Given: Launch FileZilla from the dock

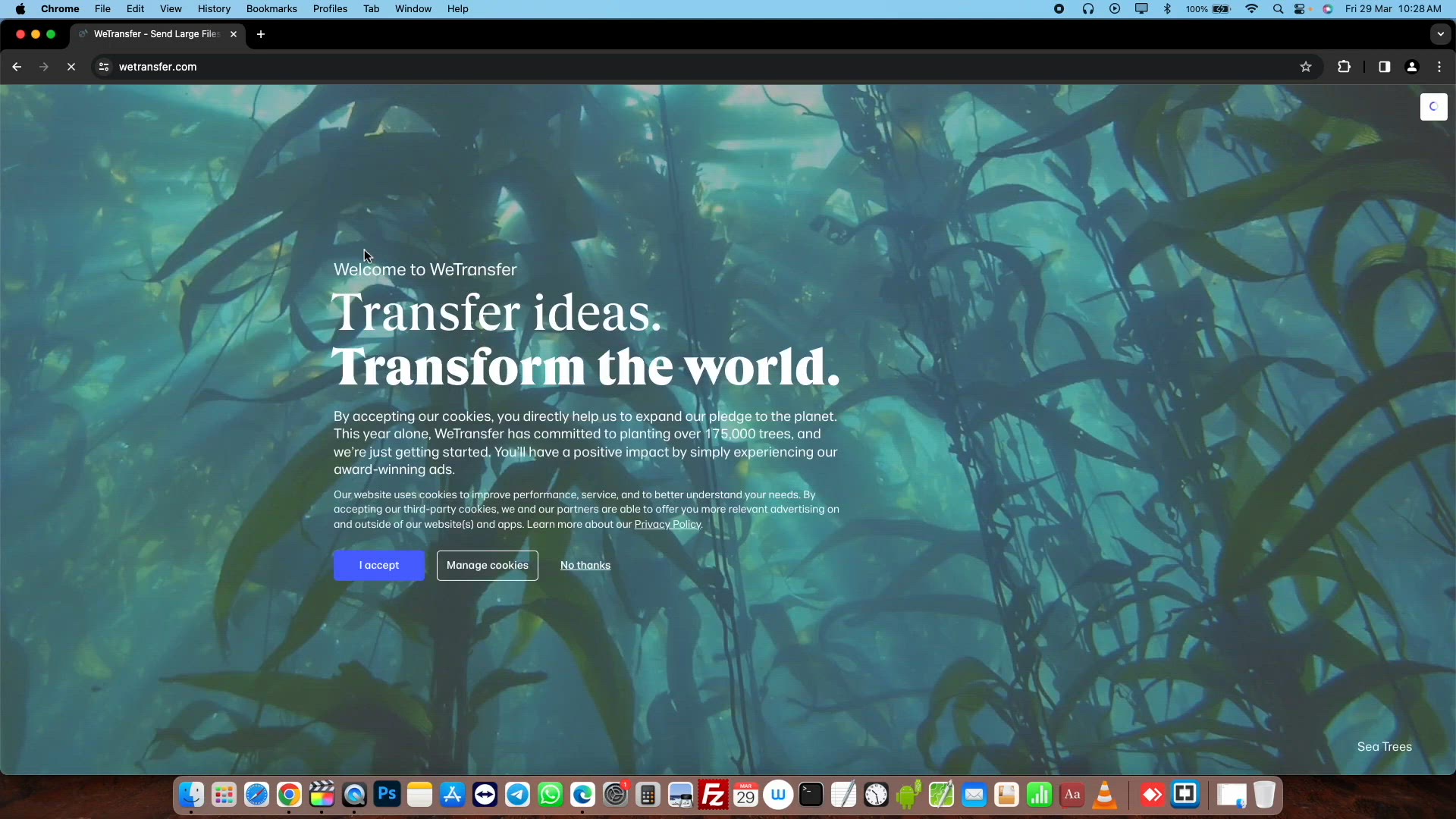Looking at the screenshot, I should (x=713, y=795).
